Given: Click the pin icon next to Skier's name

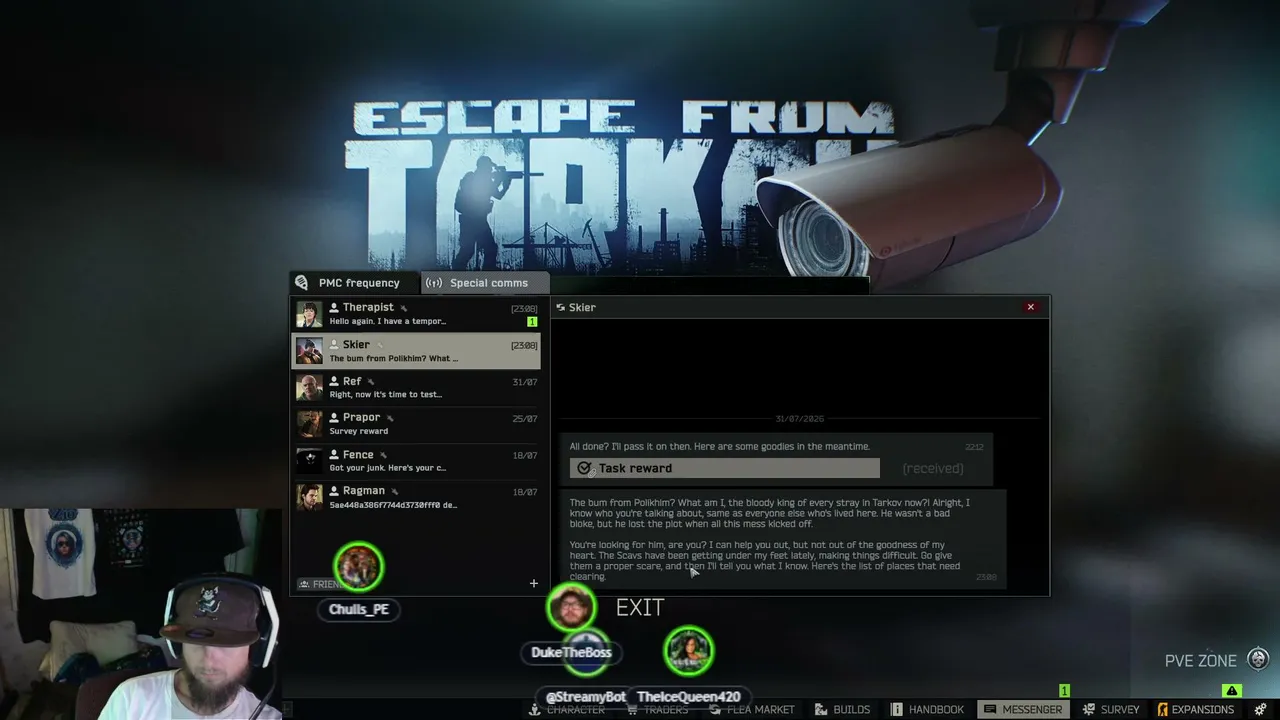Looking at the screenshot, I should click(x=380, y=345).
